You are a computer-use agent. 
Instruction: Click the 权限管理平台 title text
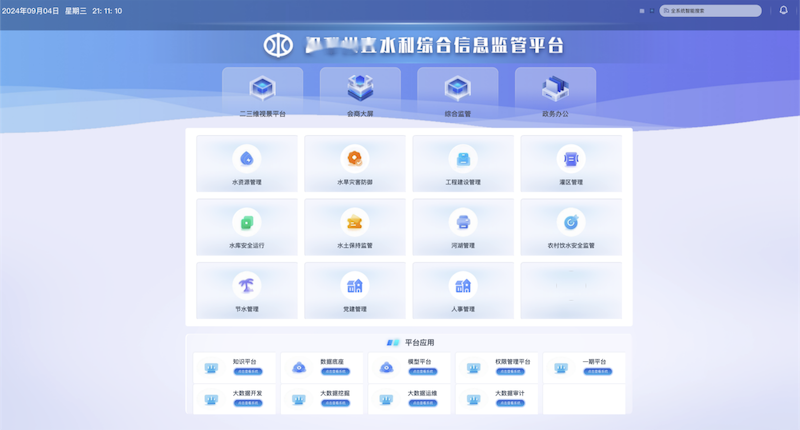point(513,361)
